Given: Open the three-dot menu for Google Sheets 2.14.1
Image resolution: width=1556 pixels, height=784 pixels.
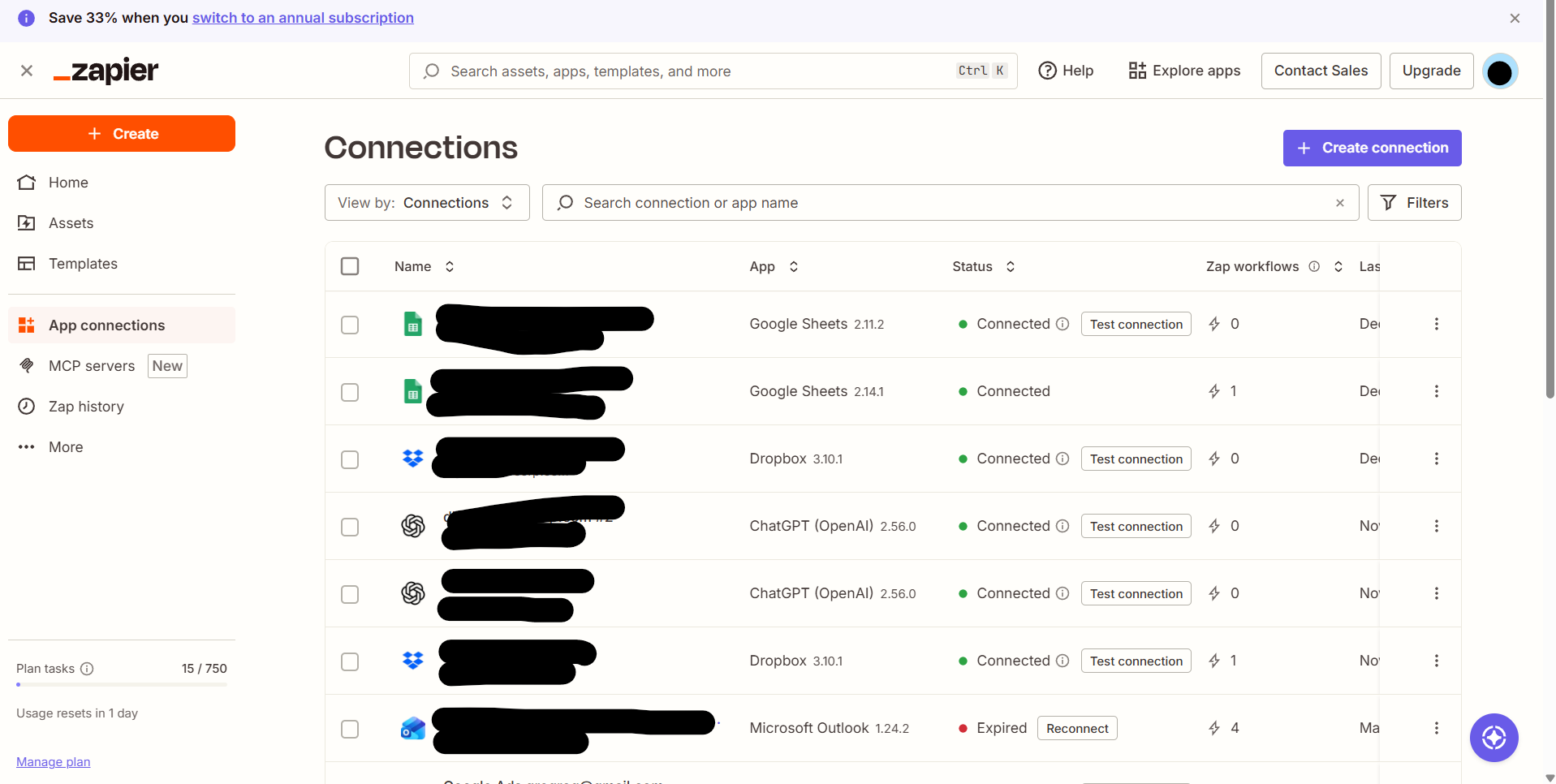Looking at the screenshot, I should (1437, 391).
